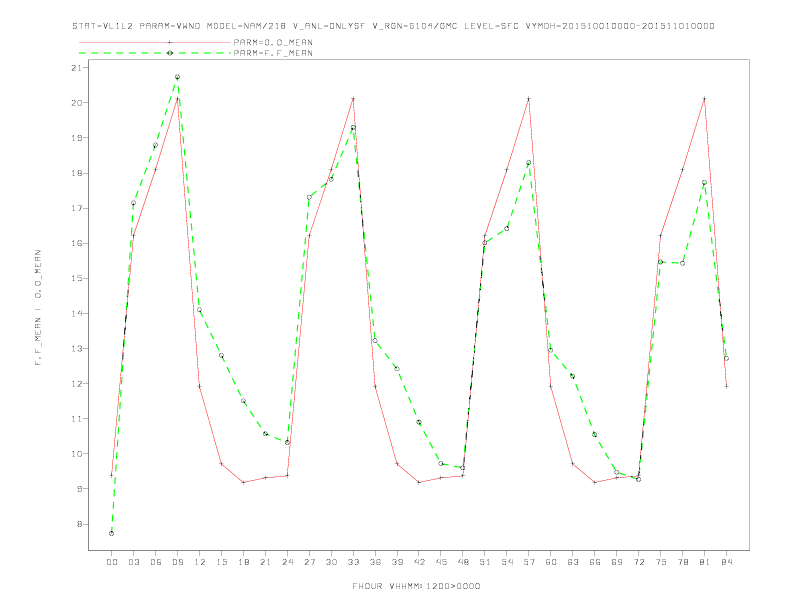Screen dimensions: 792x612
Task: Click the green circle data point at hour 12
Action: click(200, 310)
